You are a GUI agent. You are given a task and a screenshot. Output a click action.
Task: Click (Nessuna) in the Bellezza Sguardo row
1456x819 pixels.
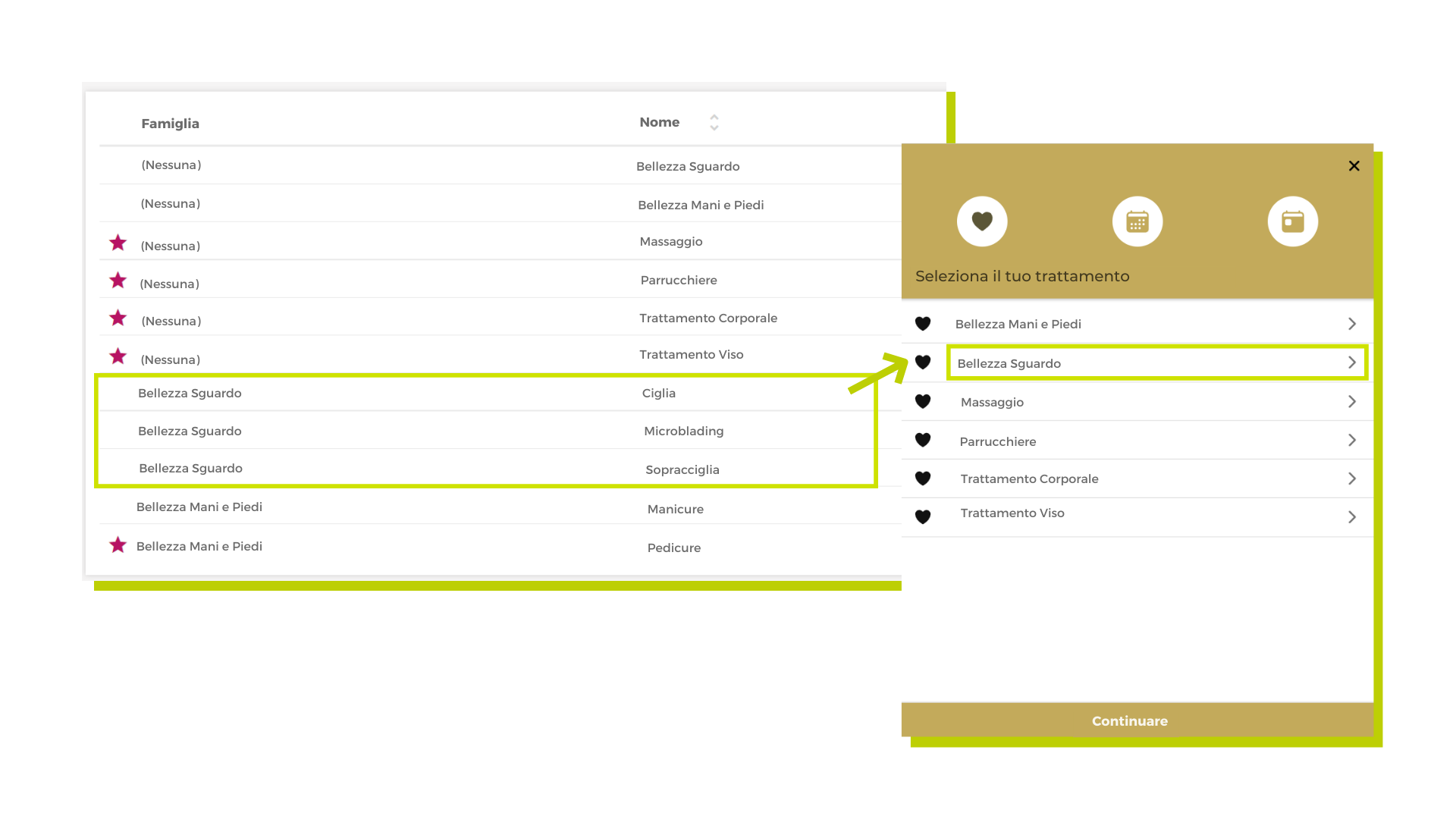[171, 165]
